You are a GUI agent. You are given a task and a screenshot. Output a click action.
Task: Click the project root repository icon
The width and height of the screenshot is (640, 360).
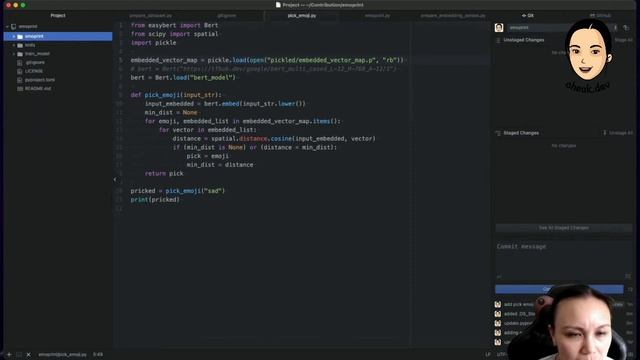(x=14, y=27)
